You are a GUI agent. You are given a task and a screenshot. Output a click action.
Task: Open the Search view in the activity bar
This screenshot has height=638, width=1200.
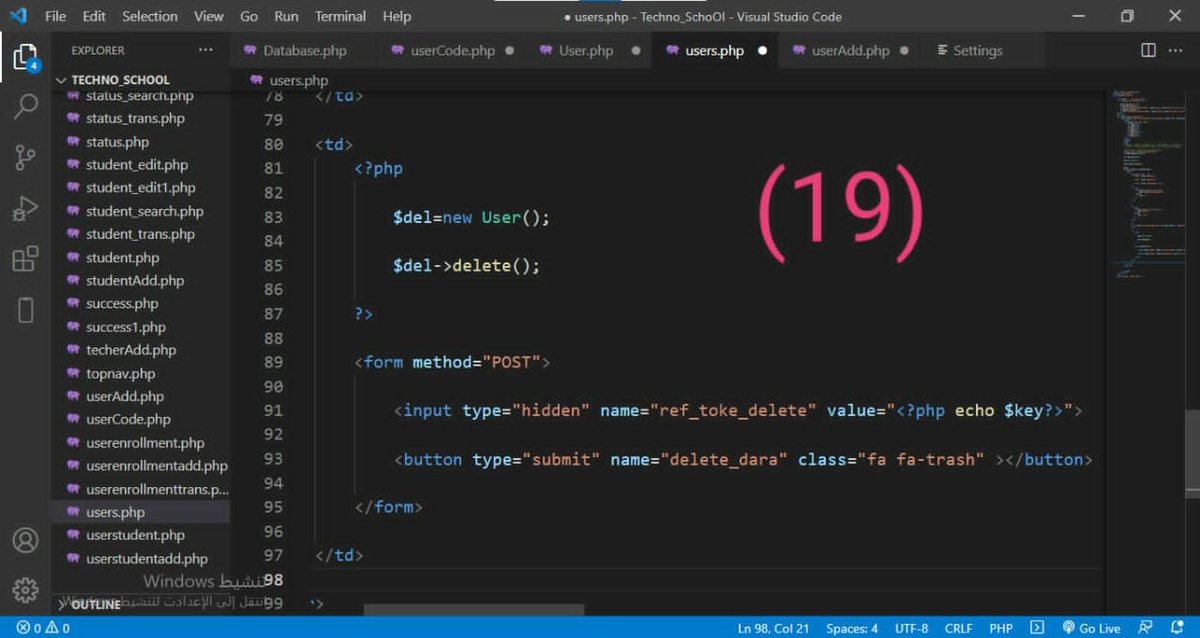coord(25,106)
